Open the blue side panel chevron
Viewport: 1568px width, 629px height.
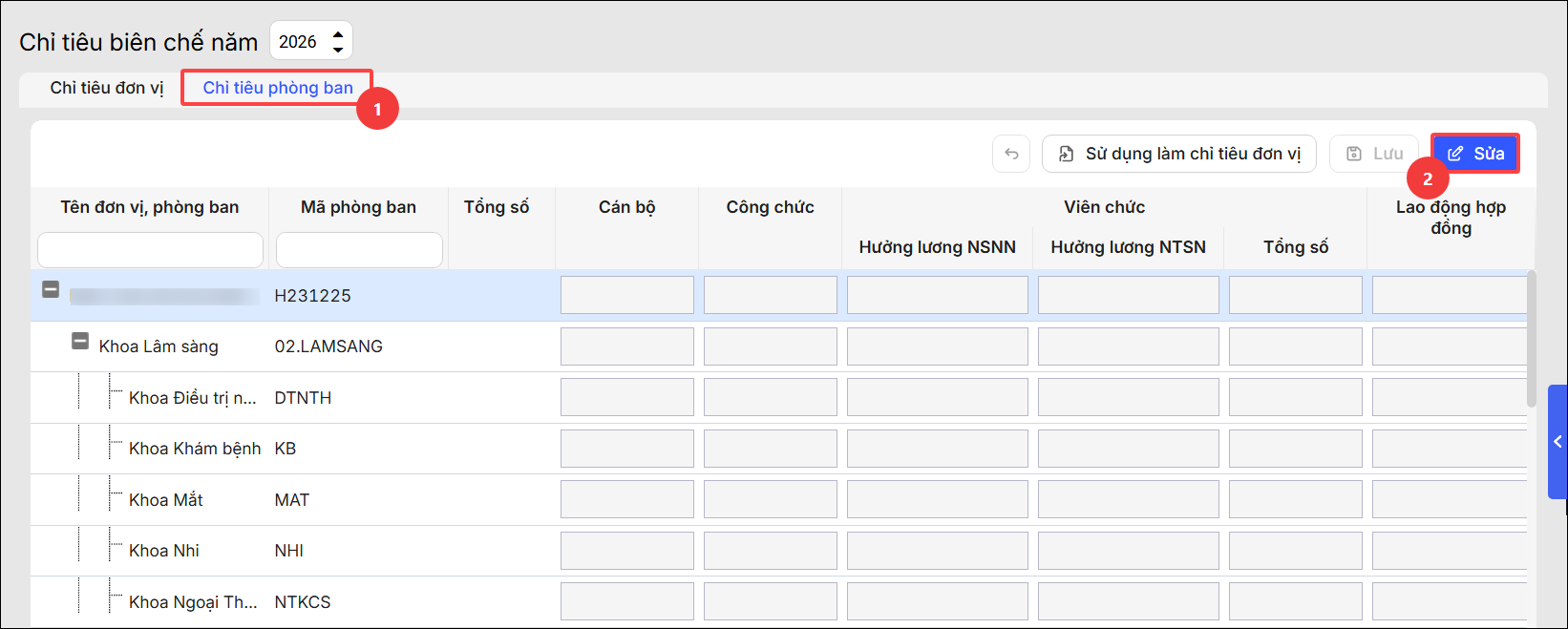pyautogui.click(x=1557, y=442)
